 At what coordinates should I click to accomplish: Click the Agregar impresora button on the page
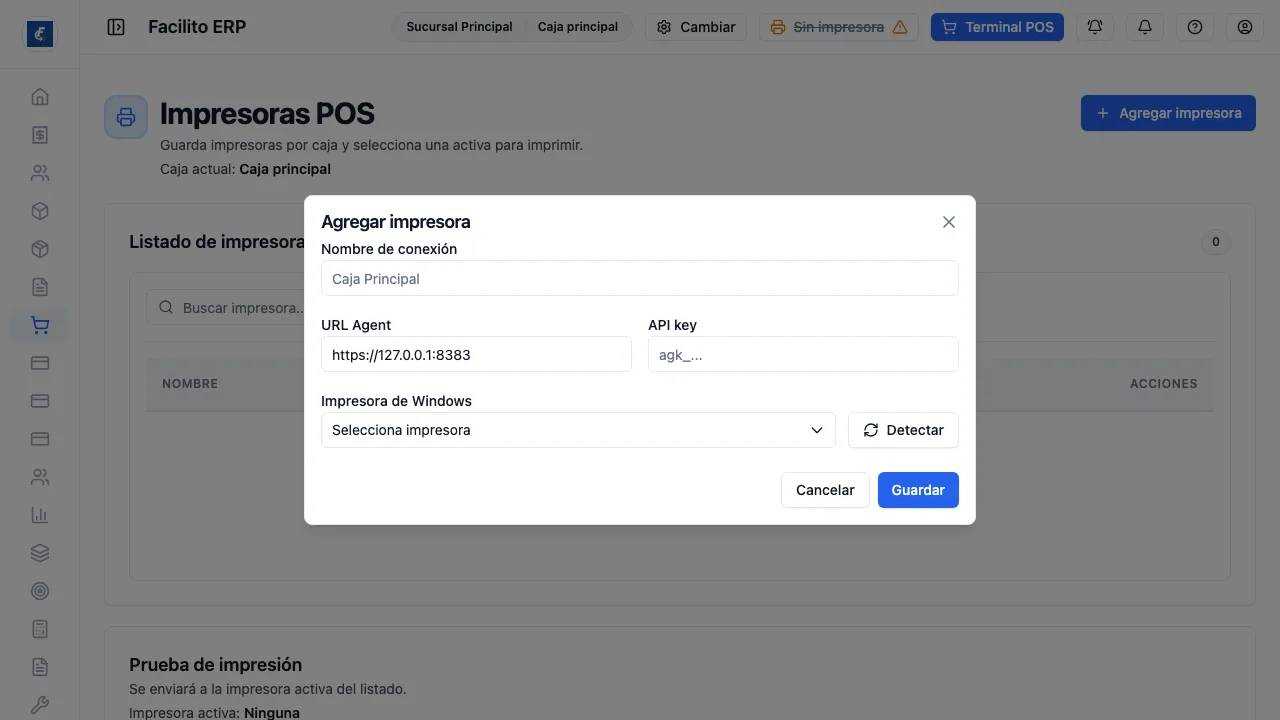pos(1168,113)
